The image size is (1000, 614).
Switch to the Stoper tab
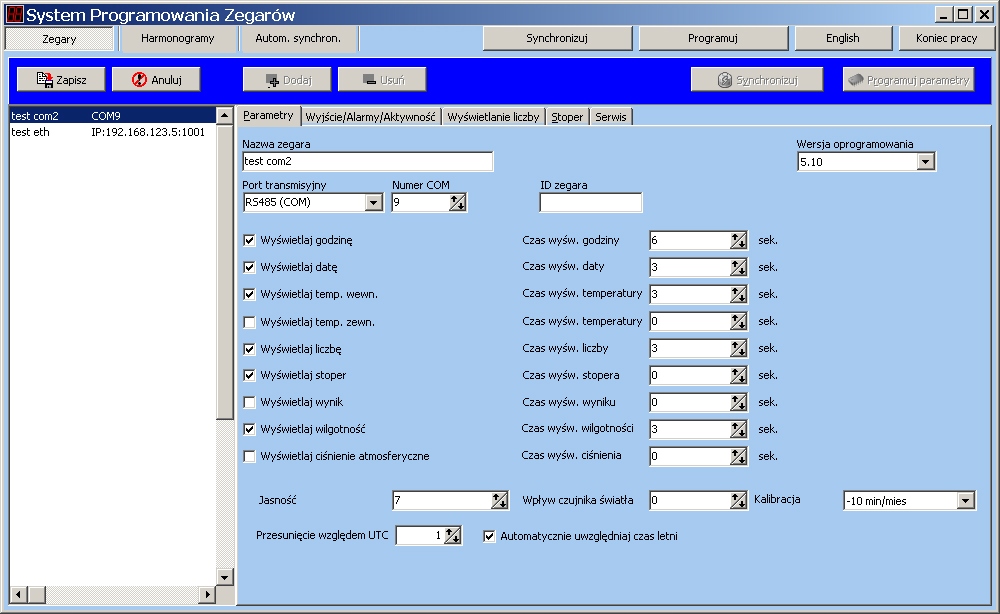(567, 117)
